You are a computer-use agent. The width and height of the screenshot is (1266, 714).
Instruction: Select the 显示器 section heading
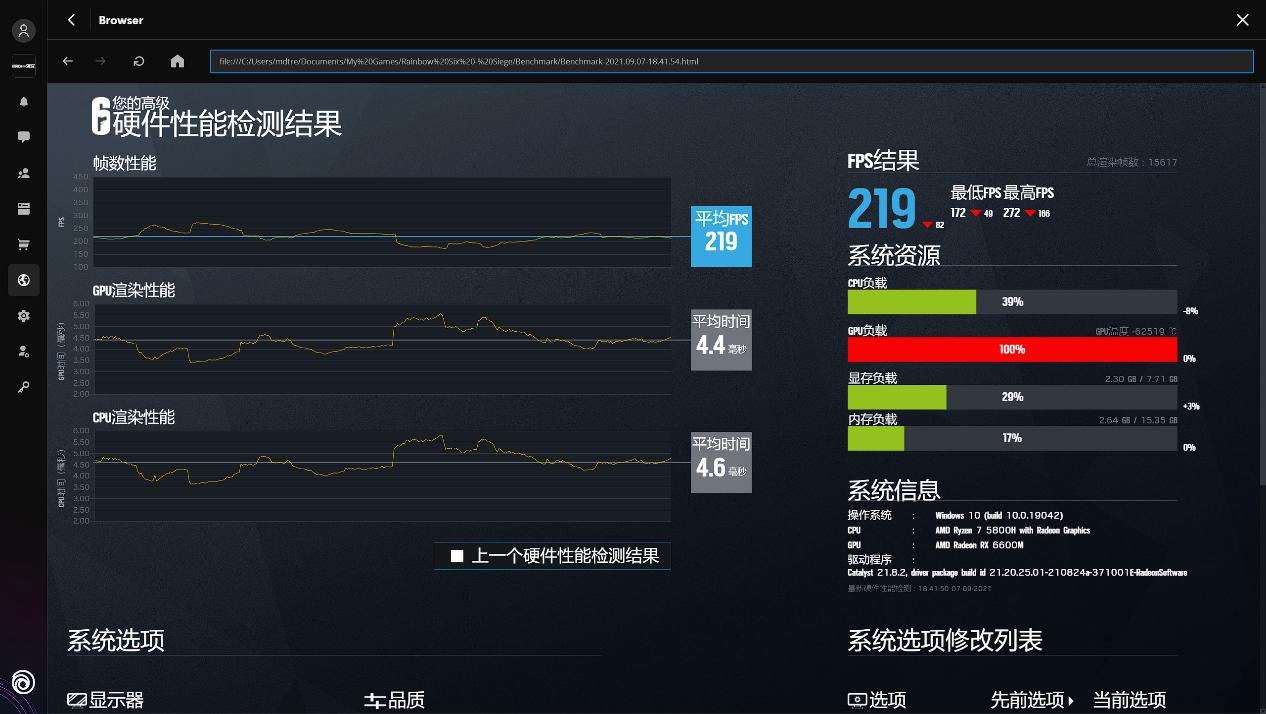[105, 701]
